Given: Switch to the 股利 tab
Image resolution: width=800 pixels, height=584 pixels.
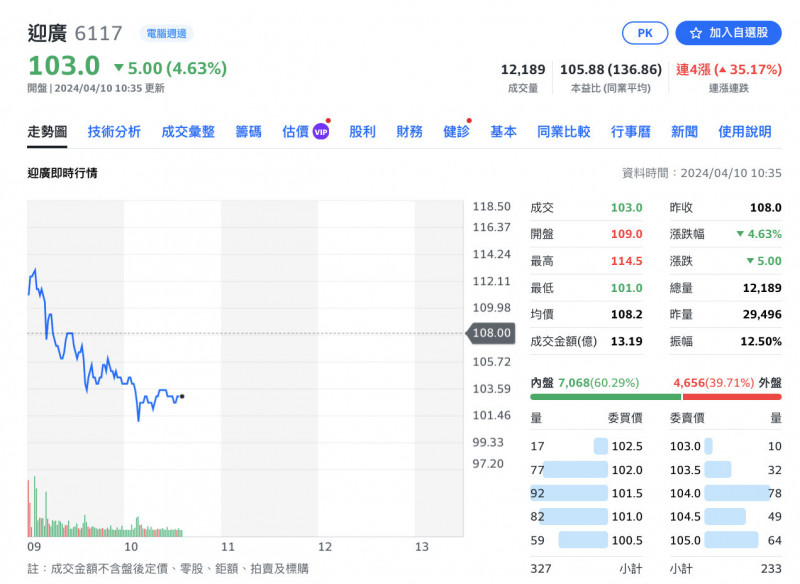Looking at the screenshot, I should click(x=362, y=132).
